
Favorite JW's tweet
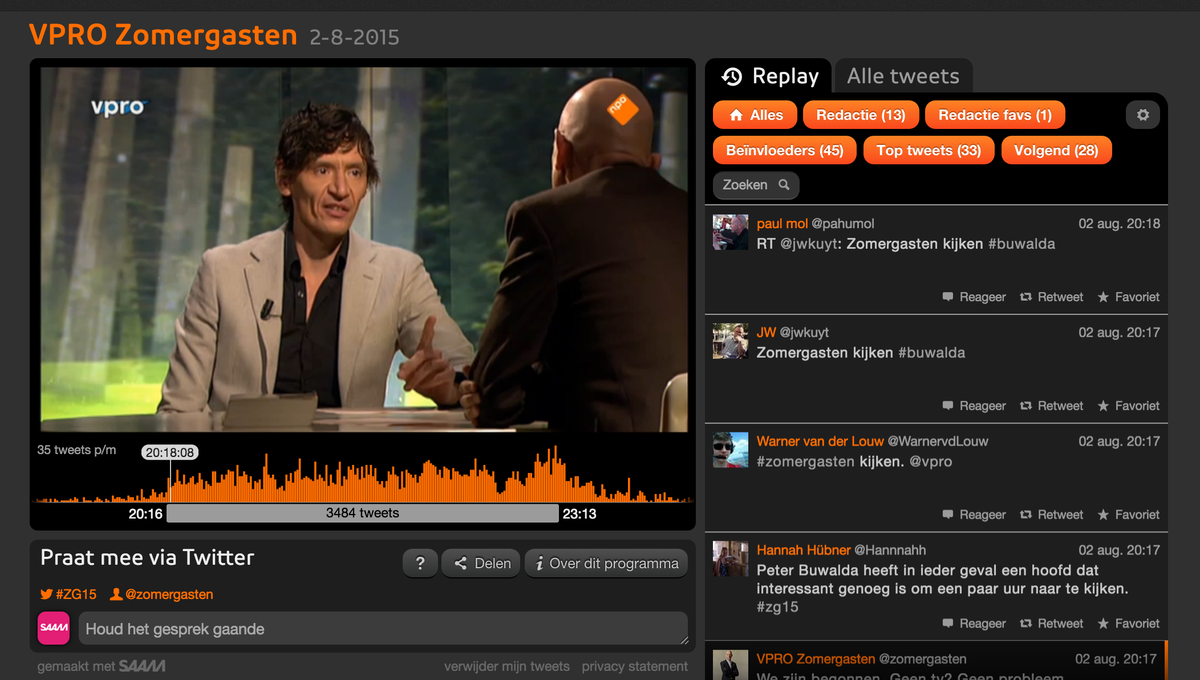click(x=1129, y=406)
